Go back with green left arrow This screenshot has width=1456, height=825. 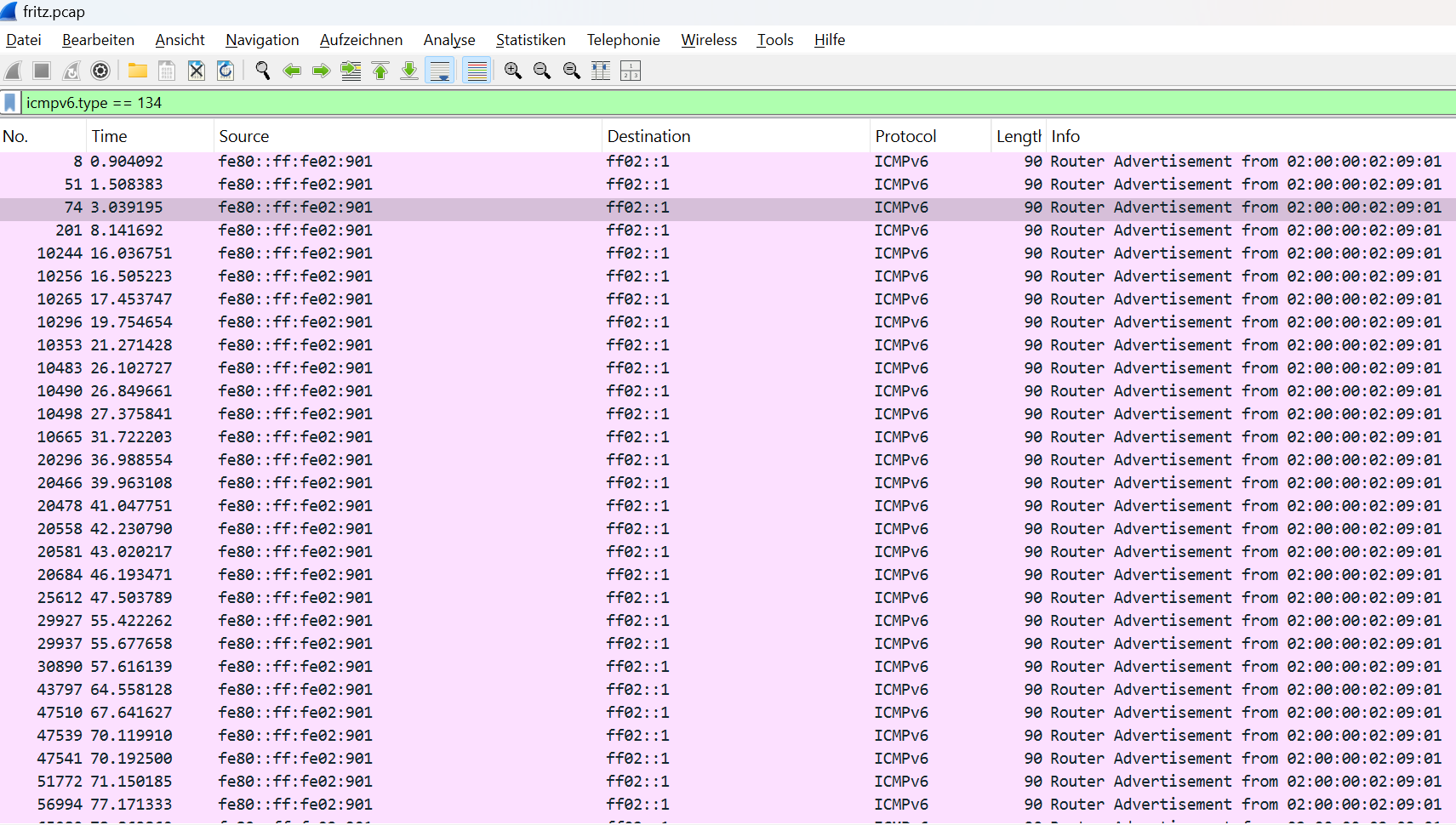coord(292,71)
